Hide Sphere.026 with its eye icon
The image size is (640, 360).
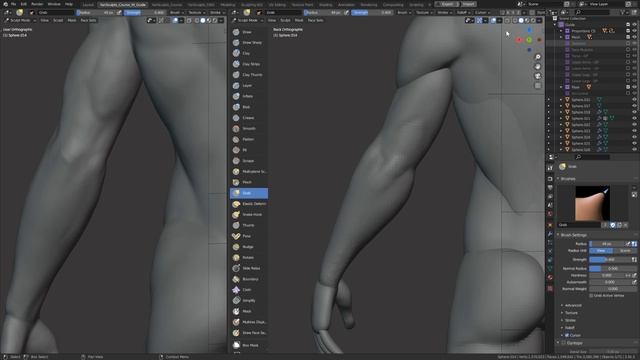coord(634,150)
